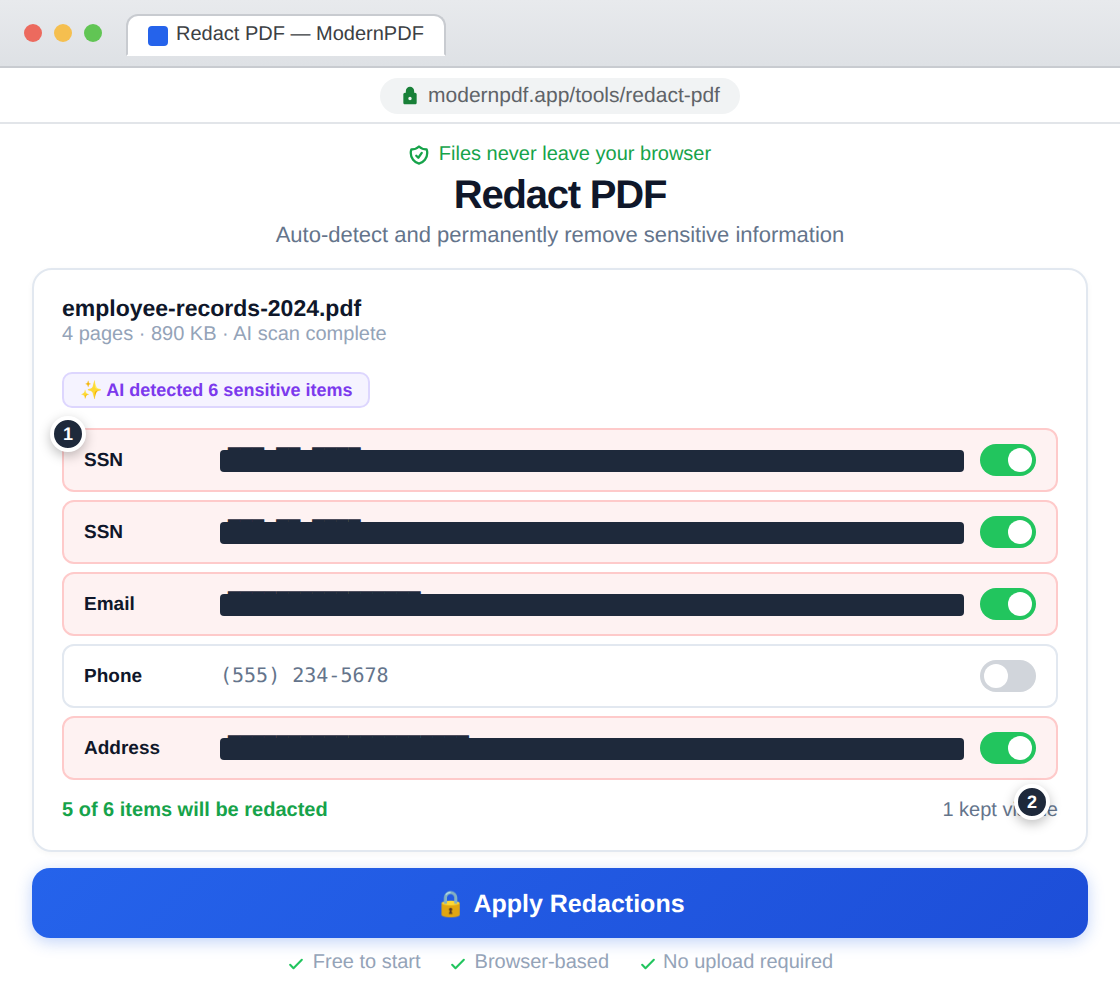Click the numbered marker 2 near '1 kept visible'
Screen dimensions: 1120x988
pyautogui.click(x=1032, y=802)
